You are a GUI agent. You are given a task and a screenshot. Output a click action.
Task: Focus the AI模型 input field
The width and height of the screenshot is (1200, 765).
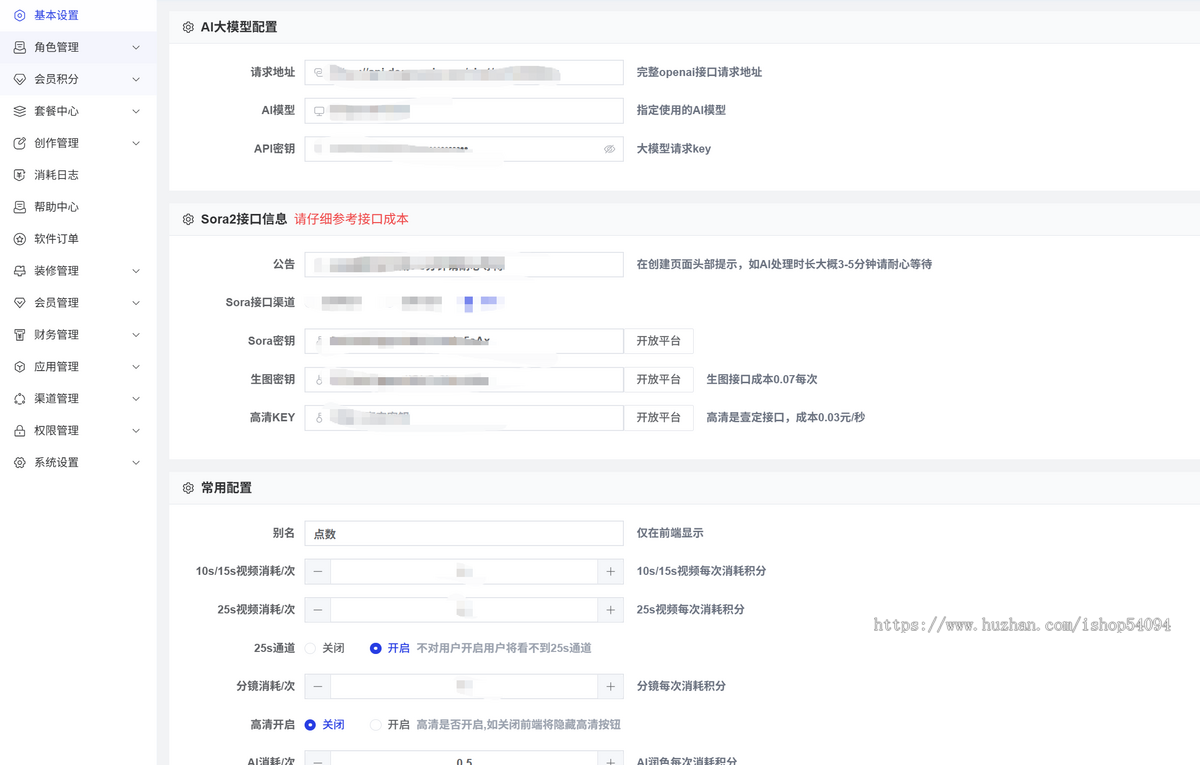464,110
